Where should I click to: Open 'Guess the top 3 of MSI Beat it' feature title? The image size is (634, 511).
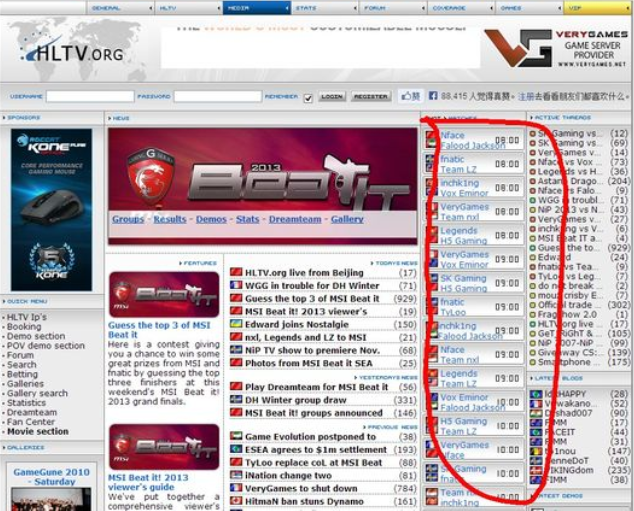tap(159, 330)
